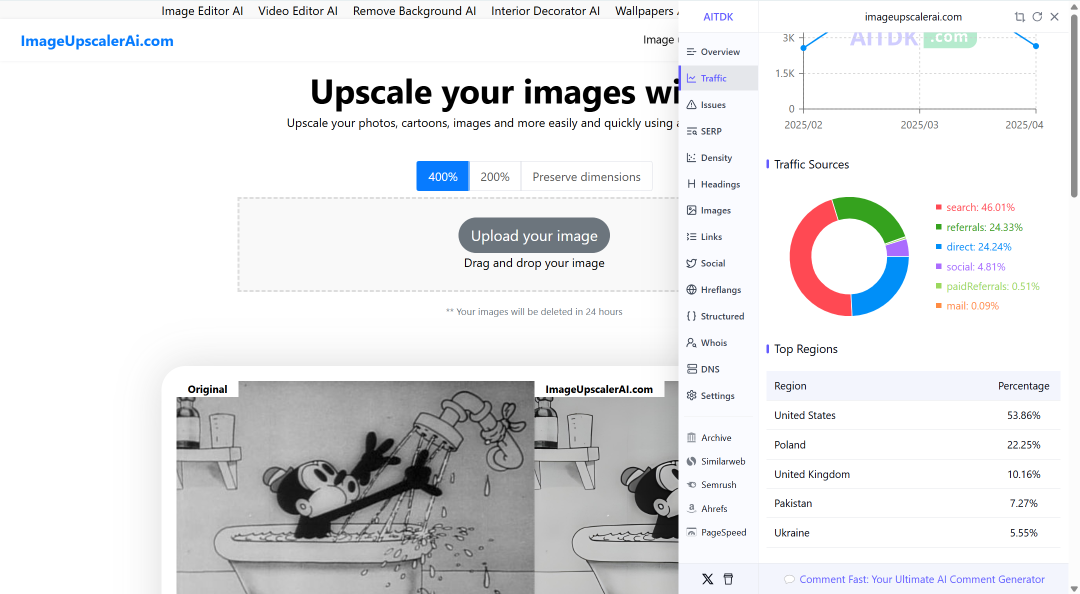Select the 400% upscale option

pos(443,176)
